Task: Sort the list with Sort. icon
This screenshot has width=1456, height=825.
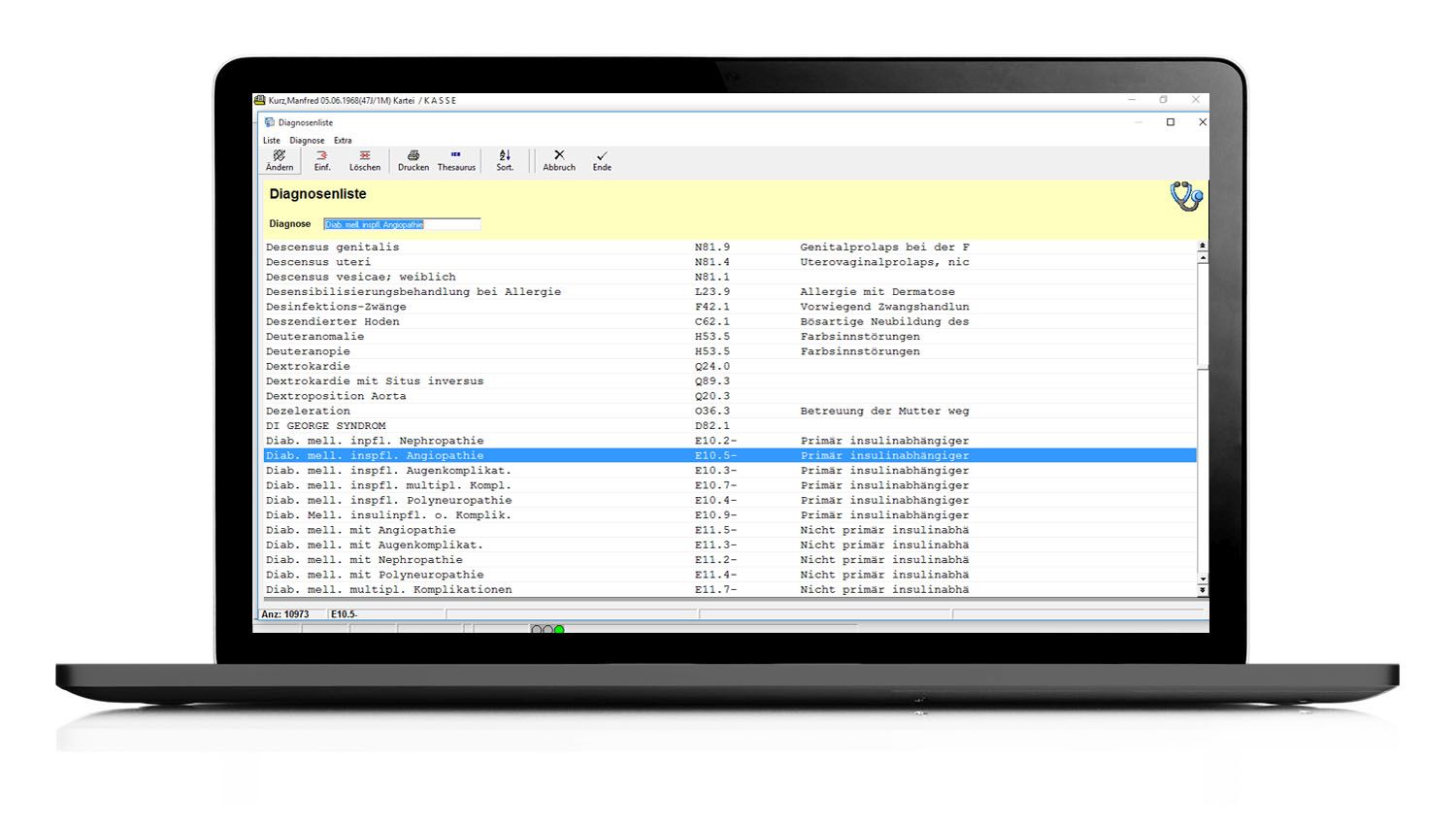Action: (x=505, y=160)
